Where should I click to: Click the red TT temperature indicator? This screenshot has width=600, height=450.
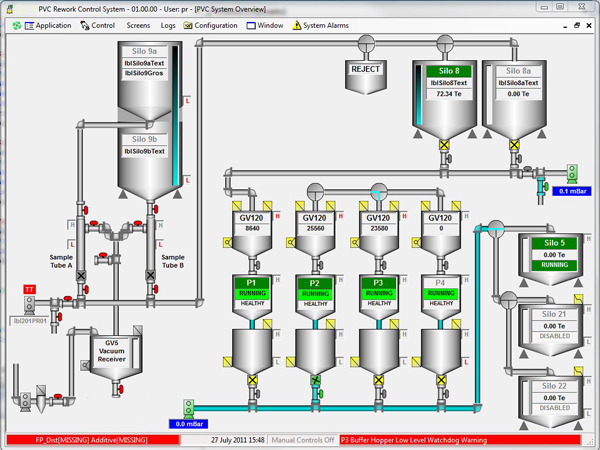point(29,290)
